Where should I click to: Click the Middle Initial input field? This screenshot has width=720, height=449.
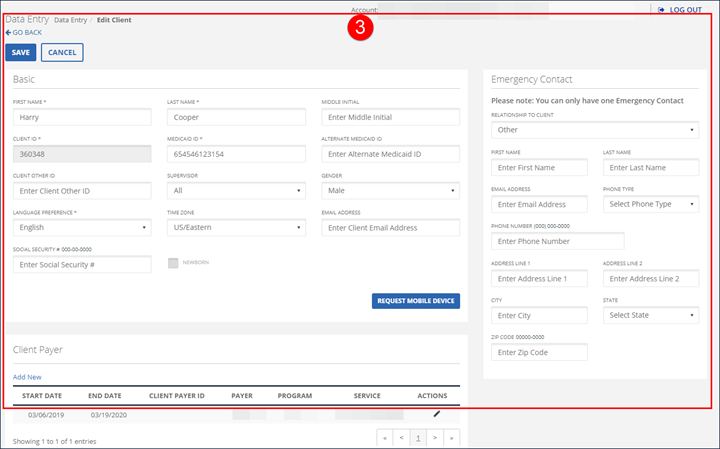click(x=390, y=117)
